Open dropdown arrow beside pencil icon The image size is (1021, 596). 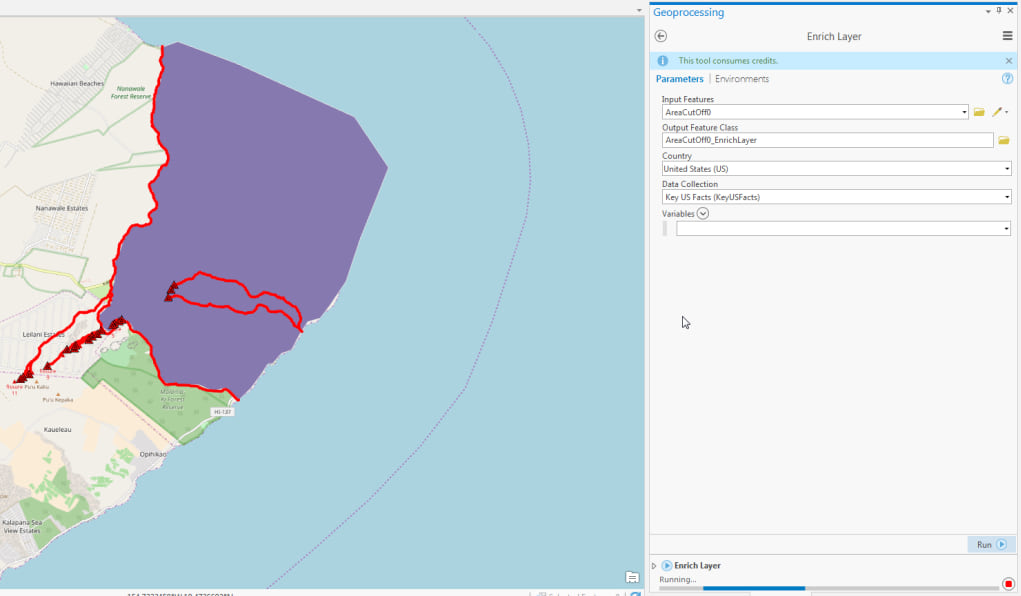(1007, 112)
